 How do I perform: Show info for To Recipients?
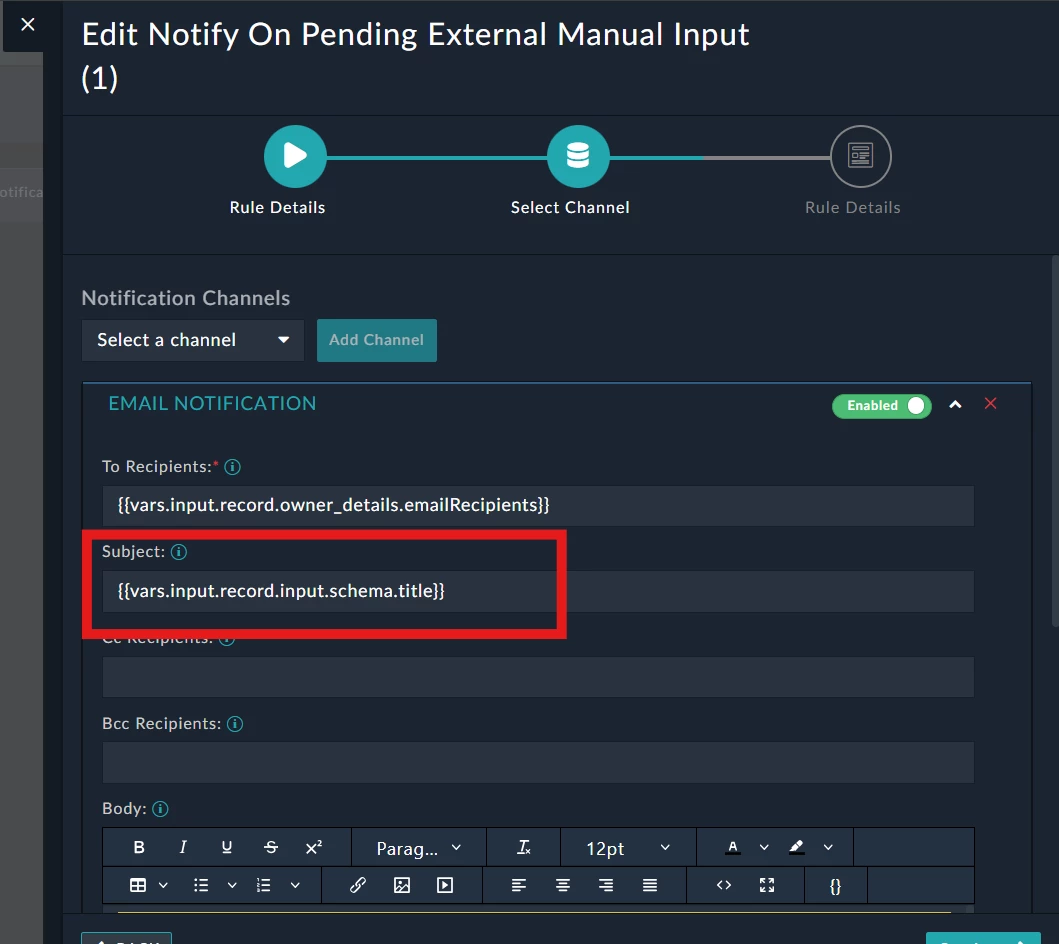click(232, 467)
